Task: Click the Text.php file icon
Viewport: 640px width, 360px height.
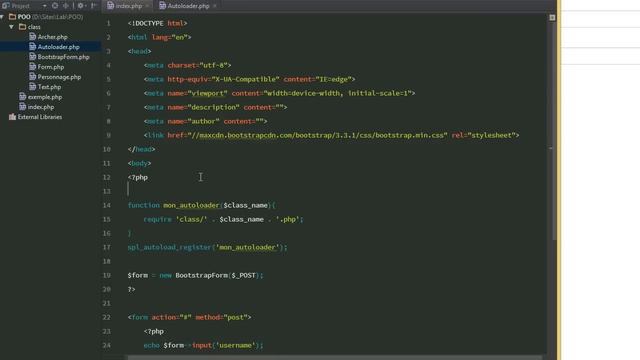Action: [33, 87]
